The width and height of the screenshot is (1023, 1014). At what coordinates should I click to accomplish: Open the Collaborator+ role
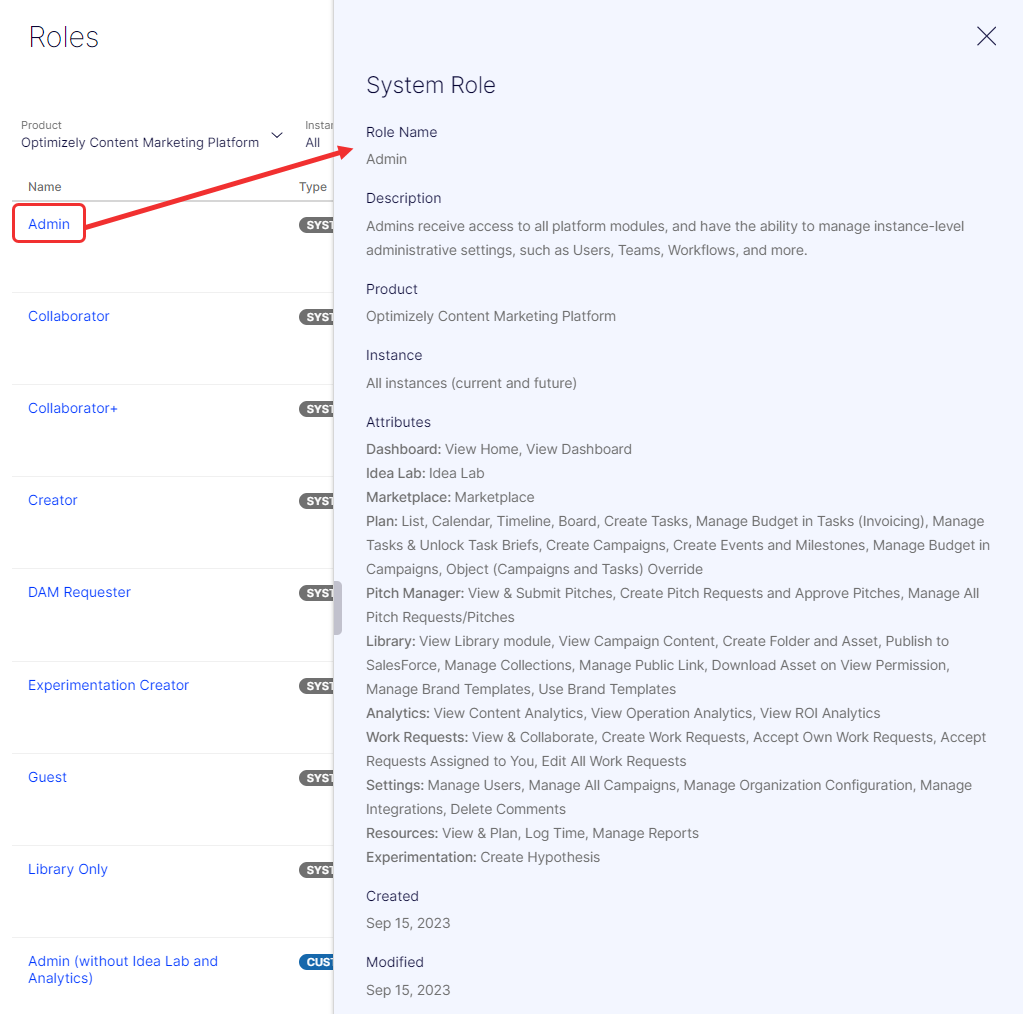pos(73,408)
